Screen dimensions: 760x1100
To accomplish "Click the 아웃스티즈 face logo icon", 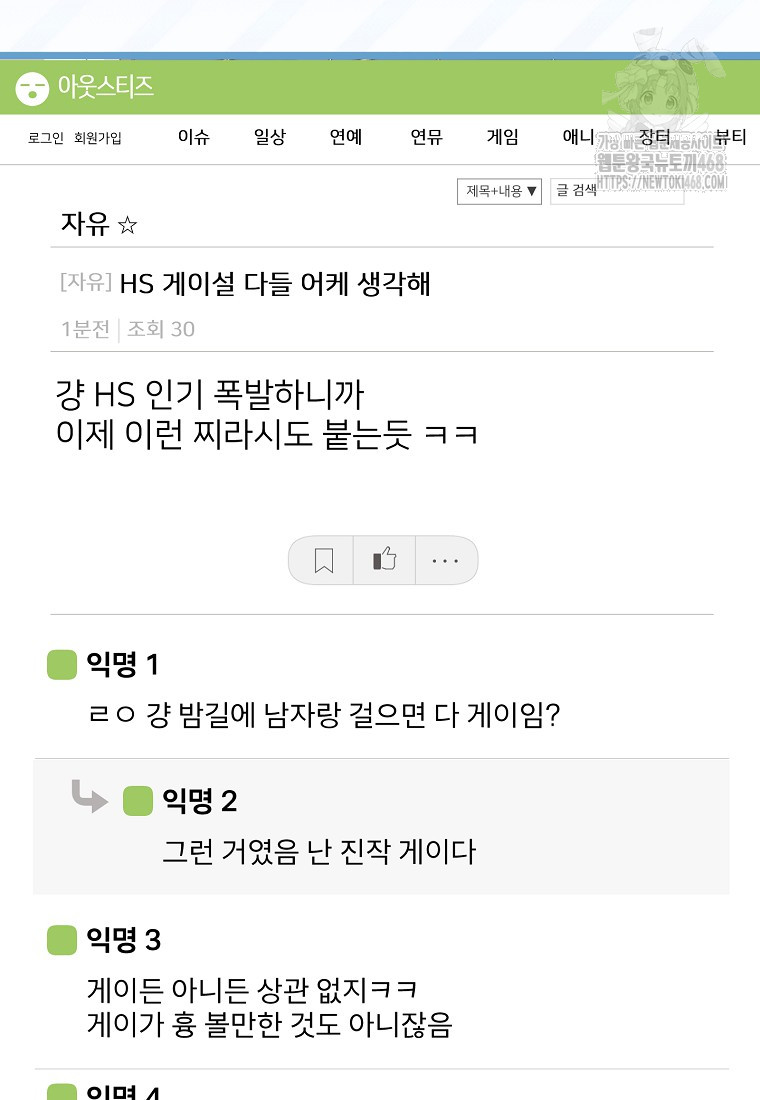I will coord(32,88).
